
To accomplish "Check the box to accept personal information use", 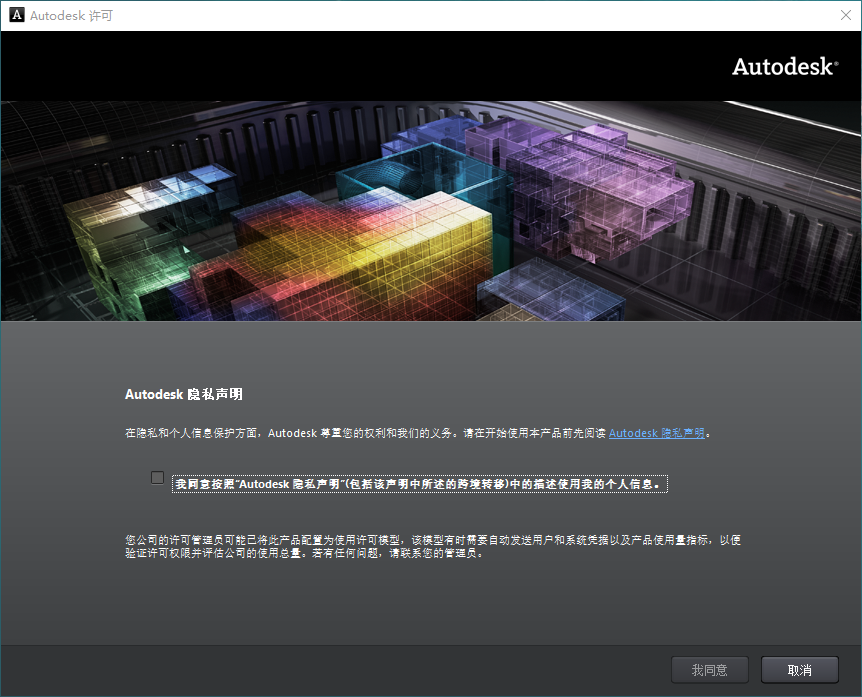I will 157,477.
